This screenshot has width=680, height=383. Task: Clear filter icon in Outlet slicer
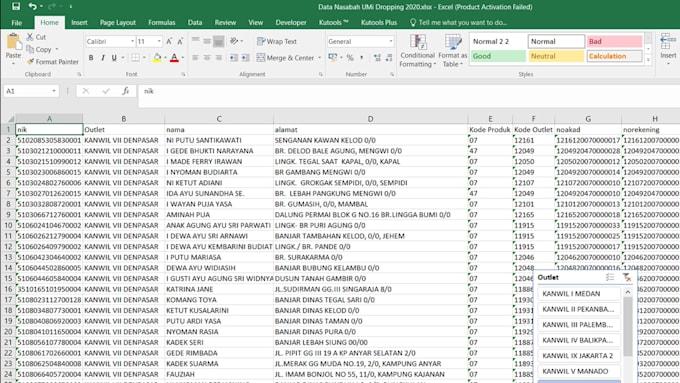point(627,277)
